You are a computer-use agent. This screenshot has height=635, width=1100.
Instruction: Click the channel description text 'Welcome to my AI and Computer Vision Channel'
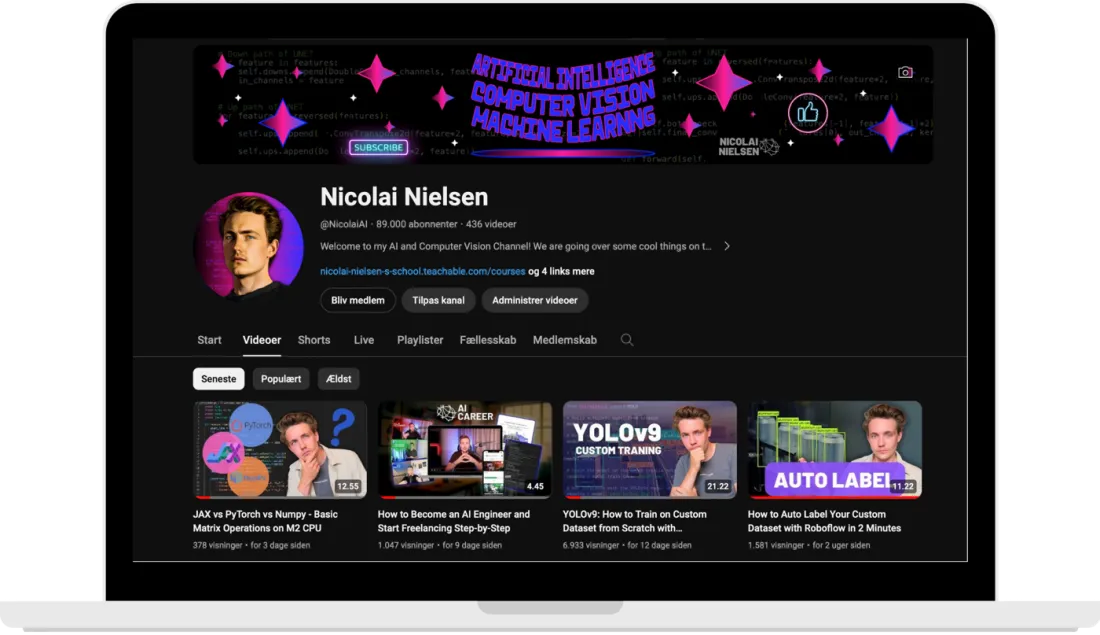(516, 246)
